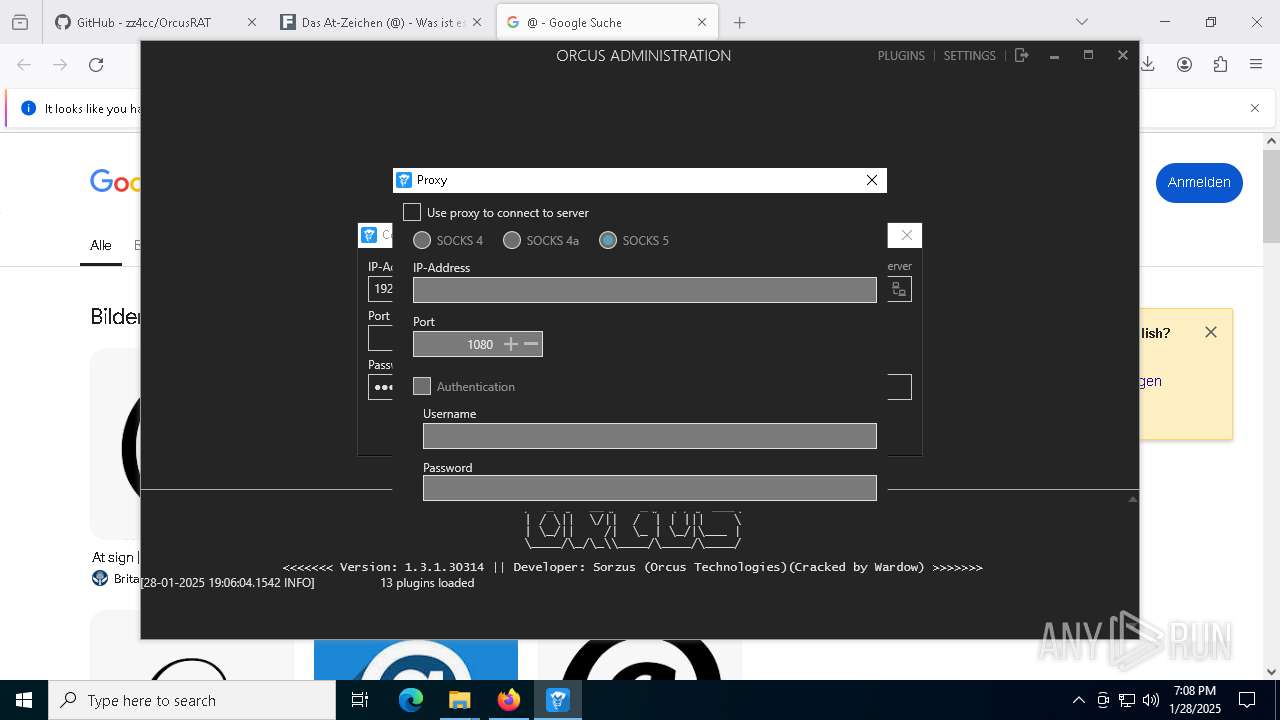Open Firefox downloads panel
Image resolution: width=1280 pixels, height=720 pixels.
point(1148,65)
